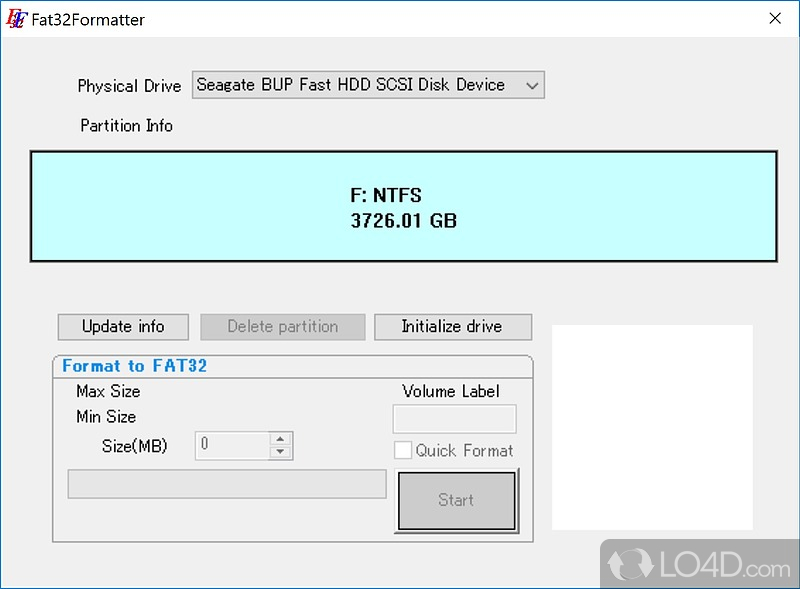Image resolution: width=800 pixels, height=589 pixels.
Task: Close the Fat32Formatter window
Action: [x=775, y=19]
